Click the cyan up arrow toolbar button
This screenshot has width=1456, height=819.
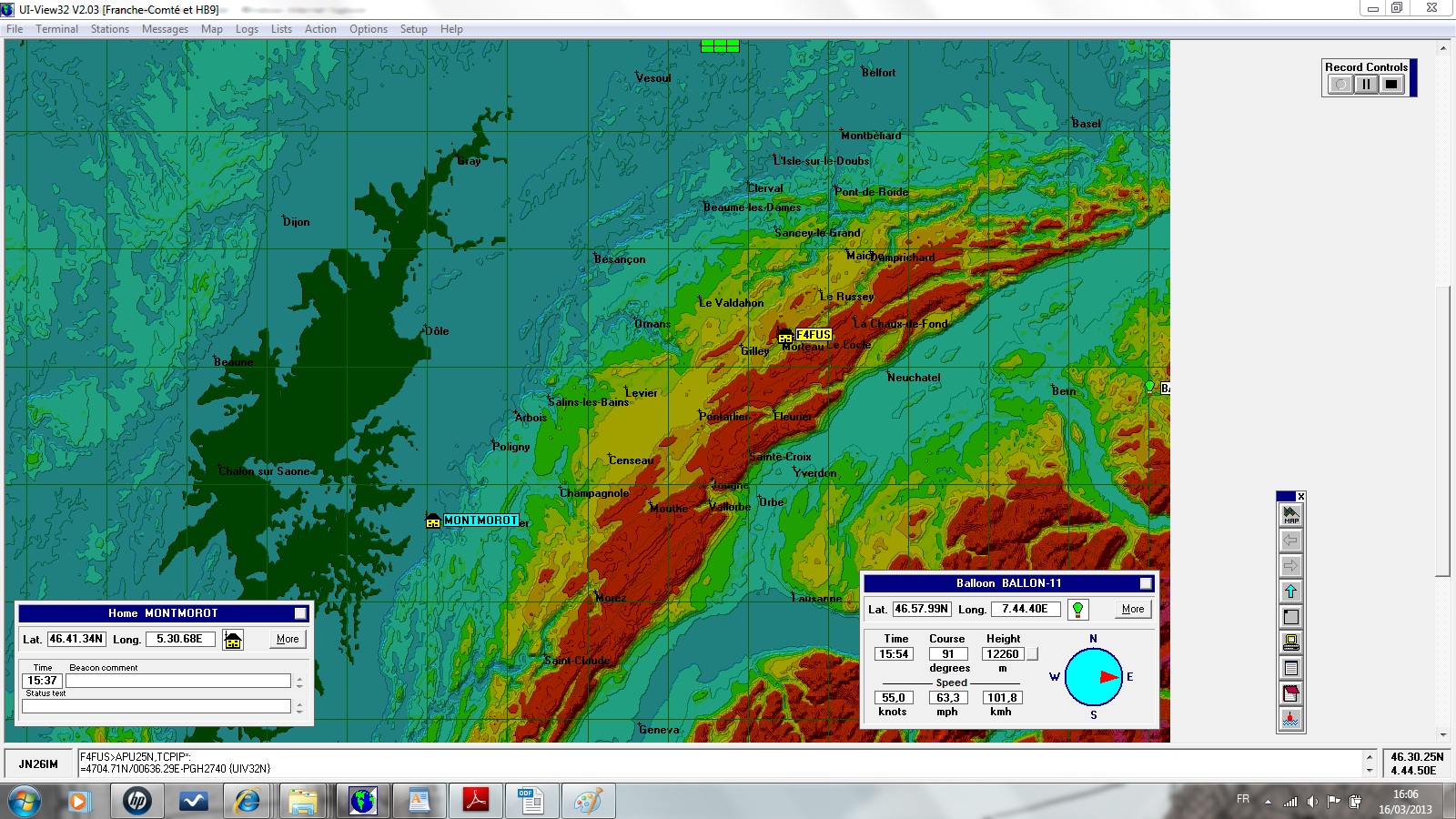click(x=1290, y=591)
